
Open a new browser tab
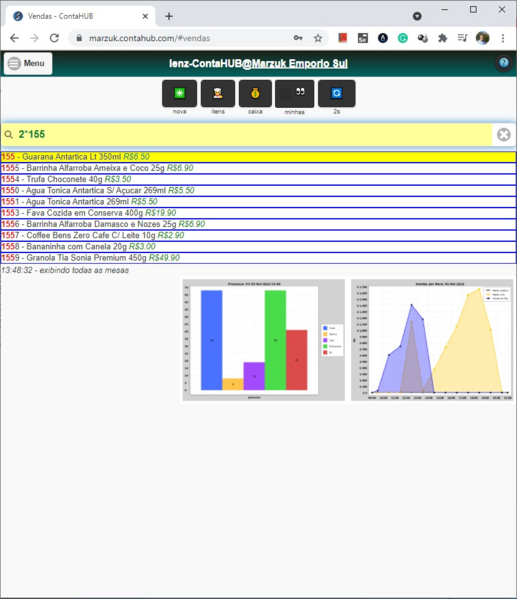[x=169, y=16]
